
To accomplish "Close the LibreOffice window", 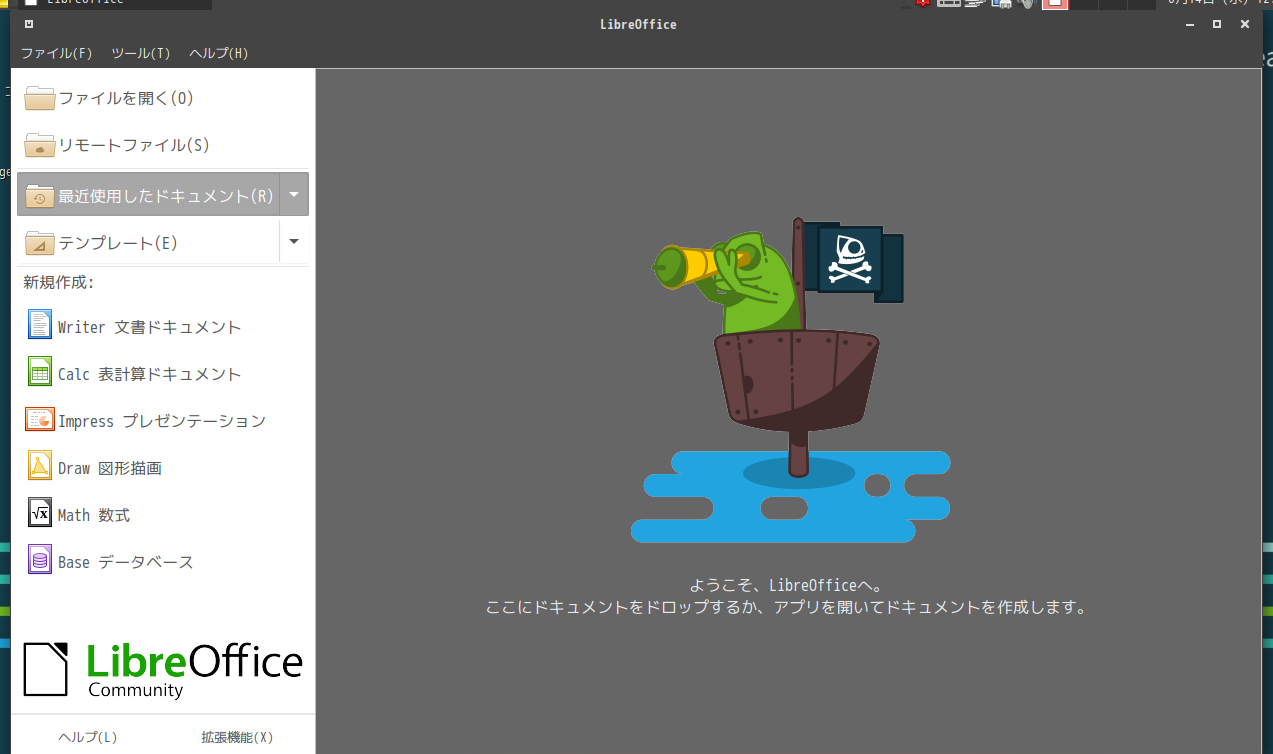I will pyautogui.click(x=1245, y=24).
